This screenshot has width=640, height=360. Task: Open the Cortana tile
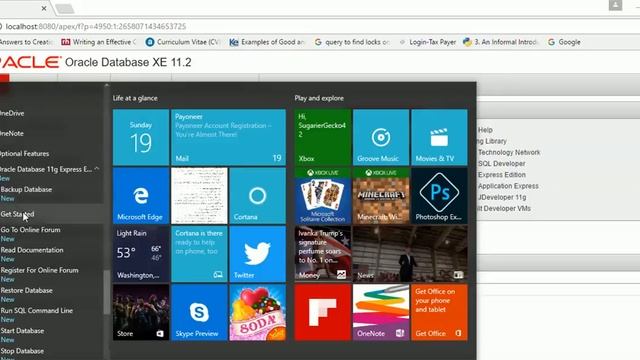[258, 196]
